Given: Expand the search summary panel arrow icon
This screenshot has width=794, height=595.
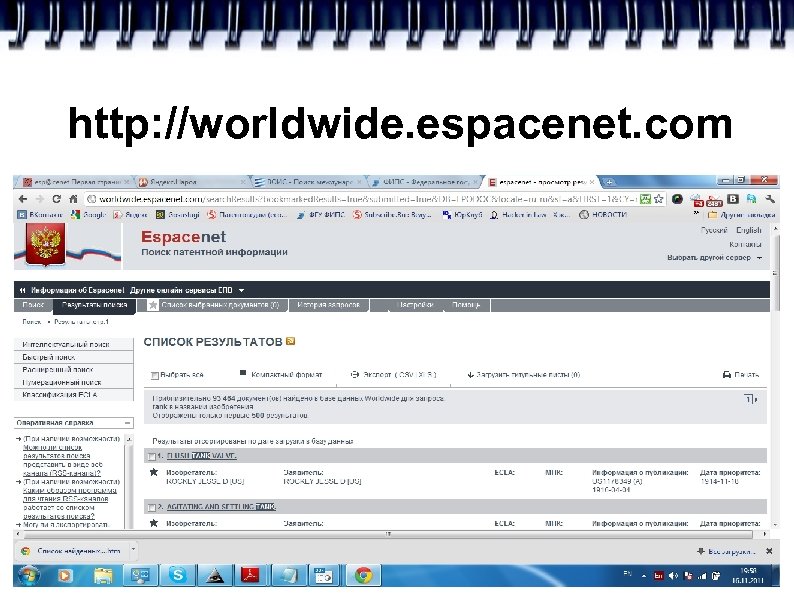Looking at the screenshot, I should tap(751, 399).
